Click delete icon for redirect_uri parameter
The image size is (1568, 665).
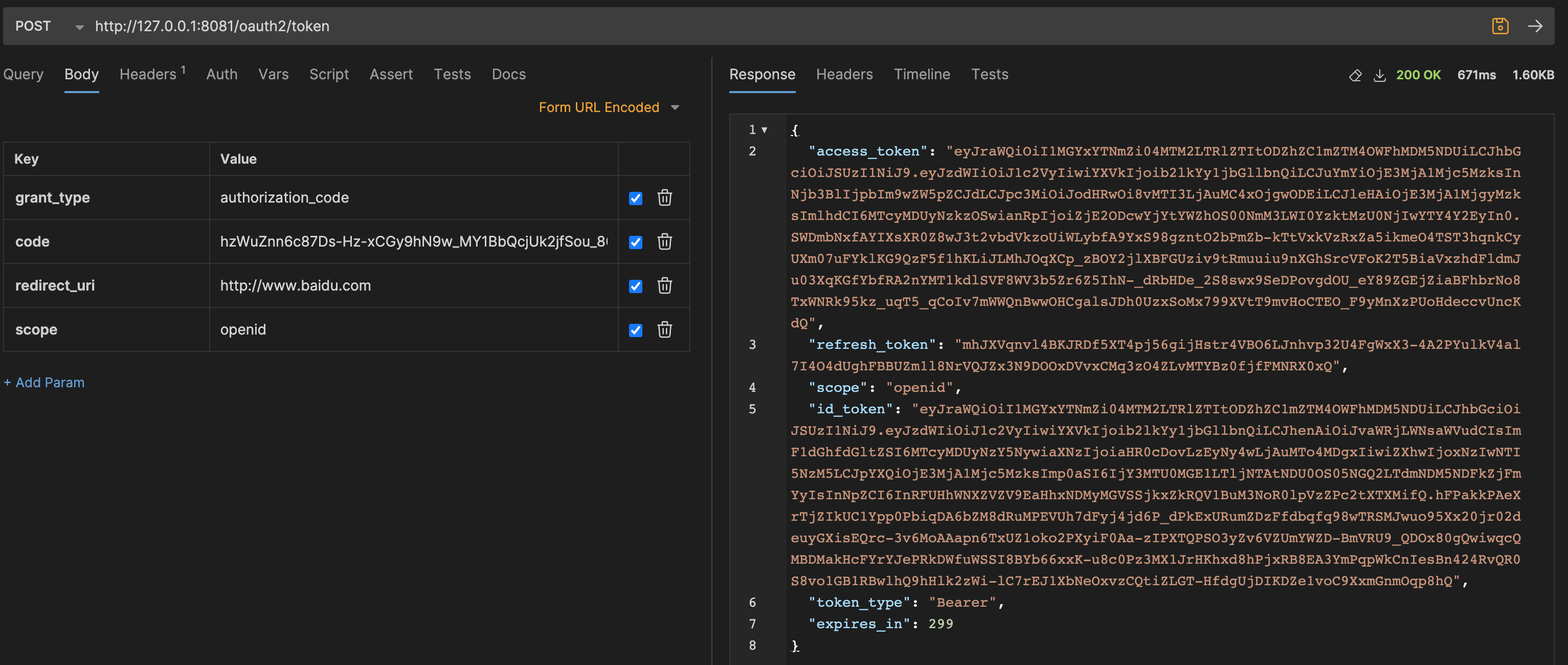click(663, 285)
